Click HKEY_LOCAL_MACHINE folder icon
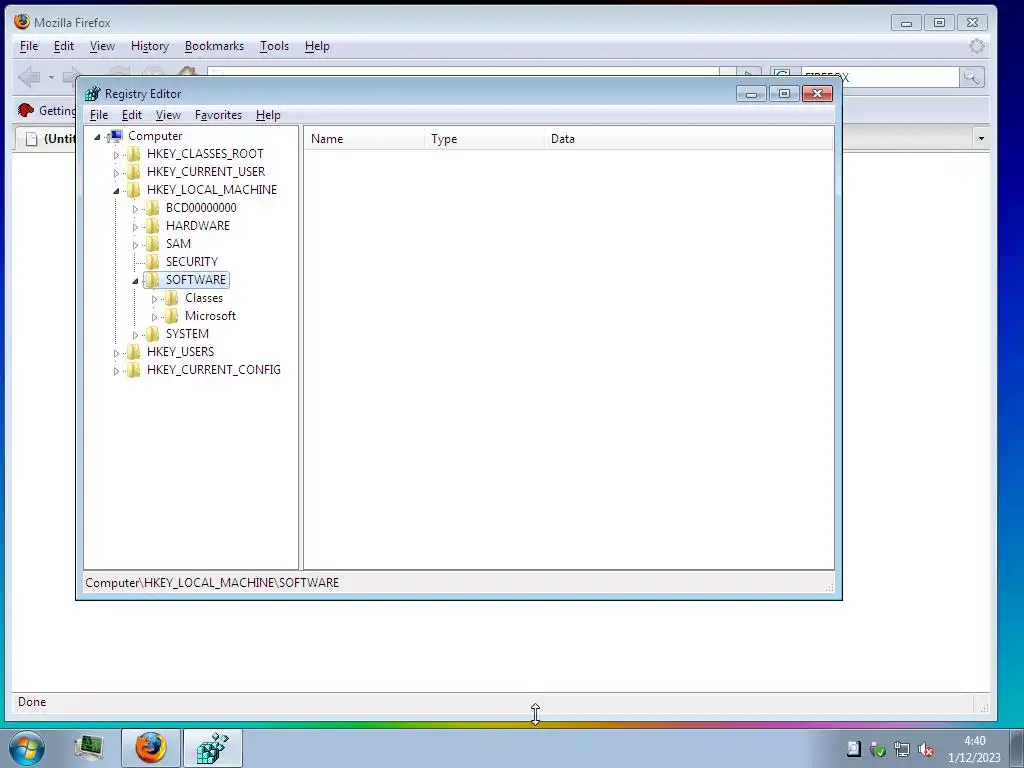The image size is (1024, 768). [x=133, y=189]
